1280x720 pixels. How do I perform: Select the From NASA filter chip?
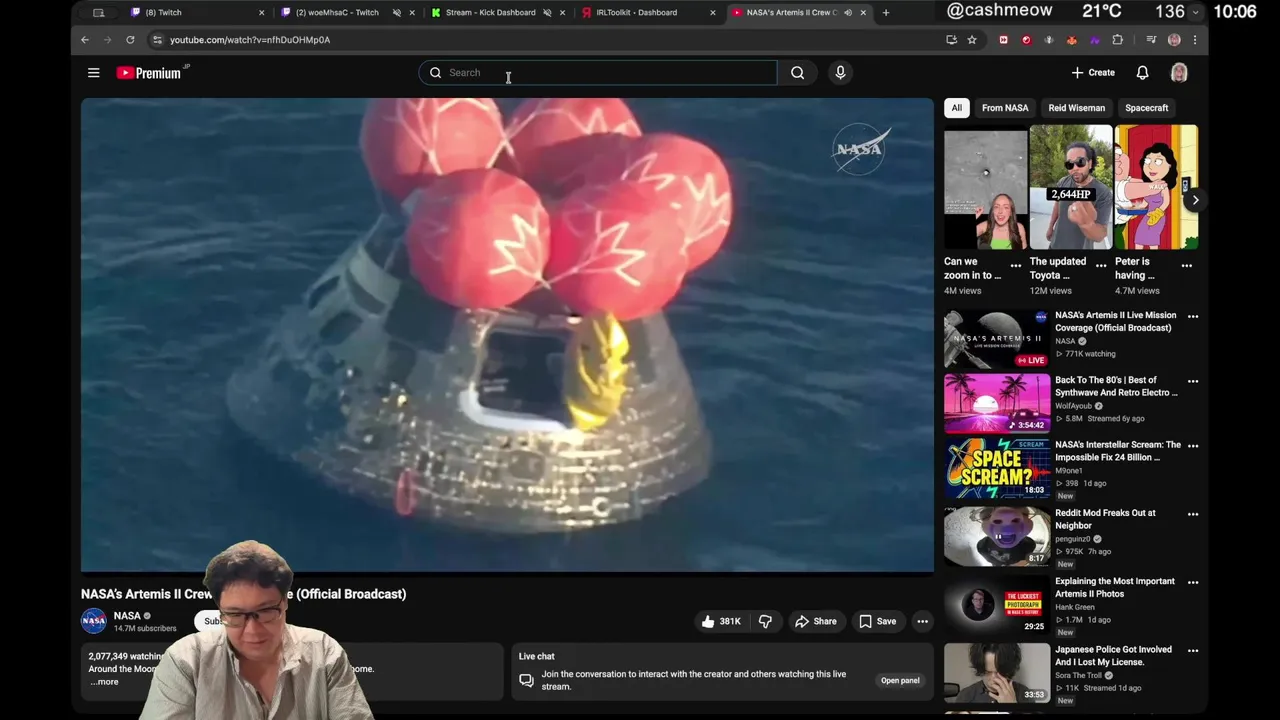pyautogui.click(x=1005, y=108)
